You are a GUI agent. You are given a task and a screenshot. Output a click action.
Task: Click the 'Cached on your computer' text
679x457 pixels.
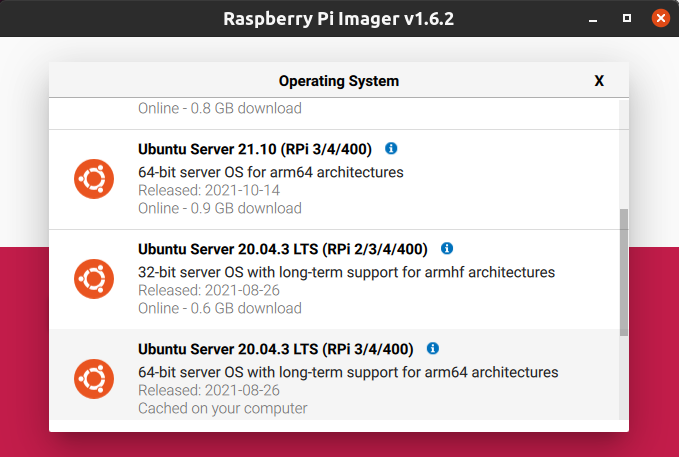pyautogui.click(x=223, y=408)
